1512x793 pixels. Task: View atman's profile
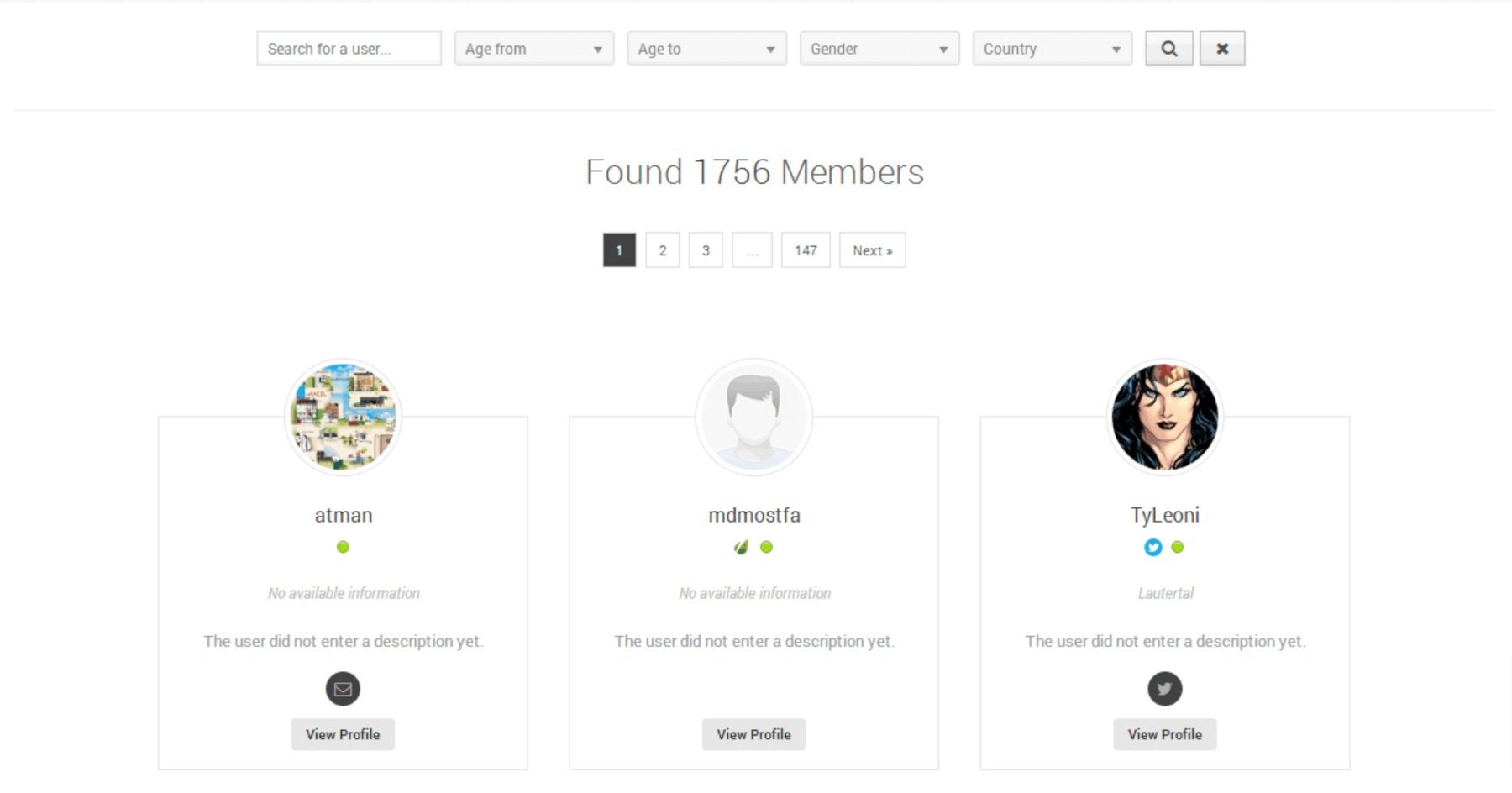coord(343,734)
